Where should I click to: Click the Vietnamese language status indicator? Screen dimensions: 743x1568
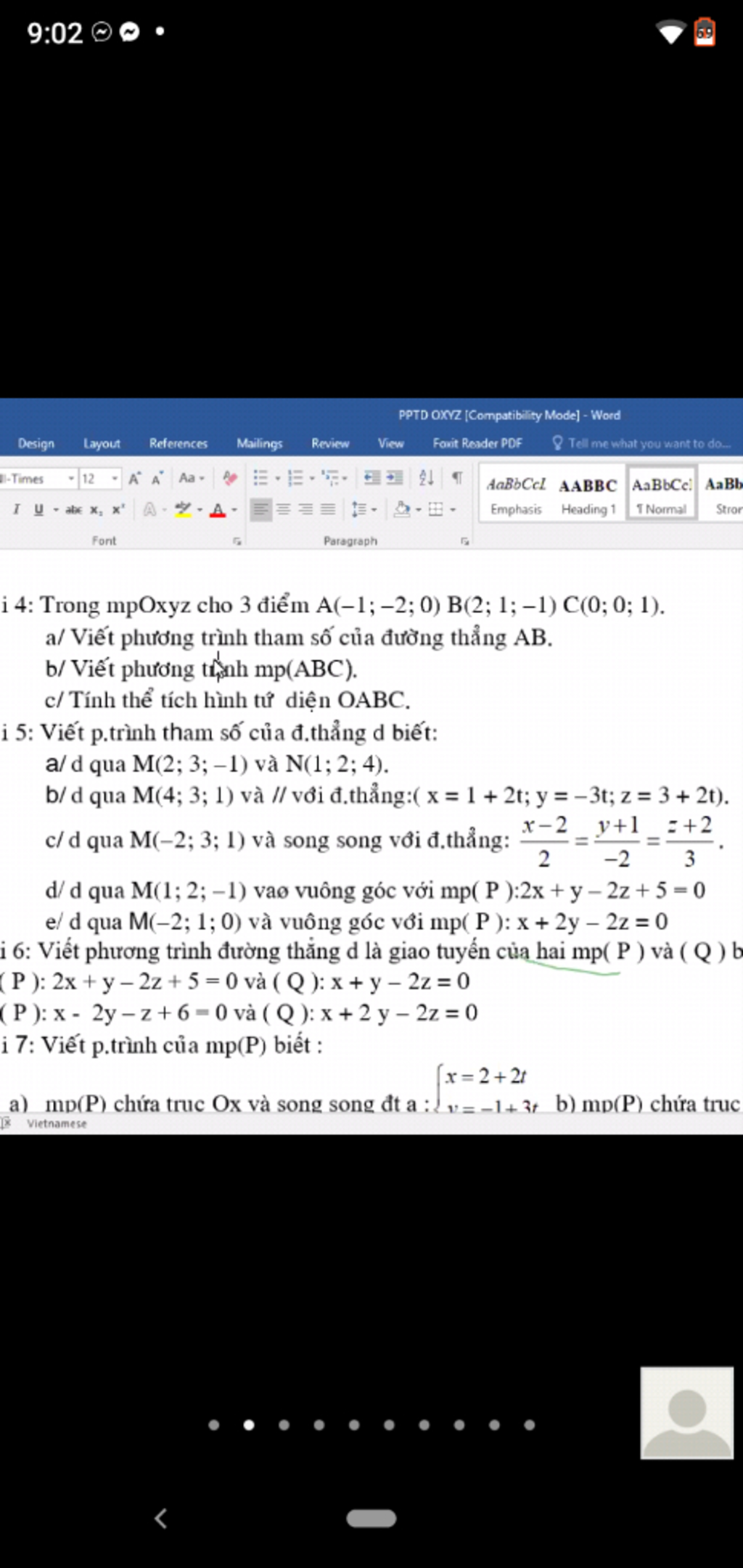[x=57, y=1123]
